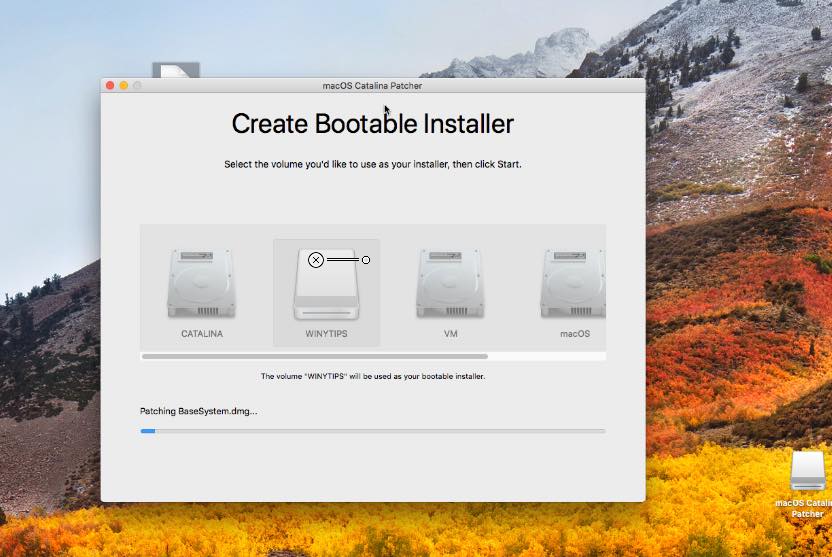832x557 pixels.
Task: Click the CATALINA volume label
Action: pyautogui.click(x=202, y=334)
